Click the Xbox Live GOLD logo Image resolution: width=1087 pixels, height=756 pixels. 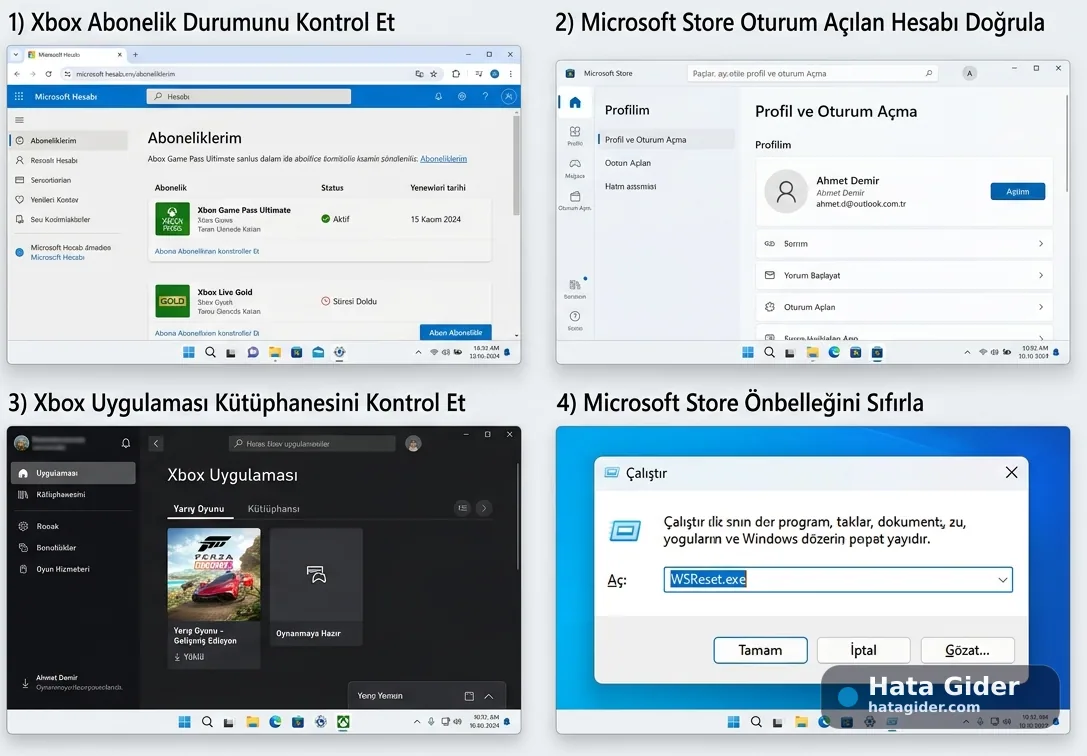coord(172,301)
